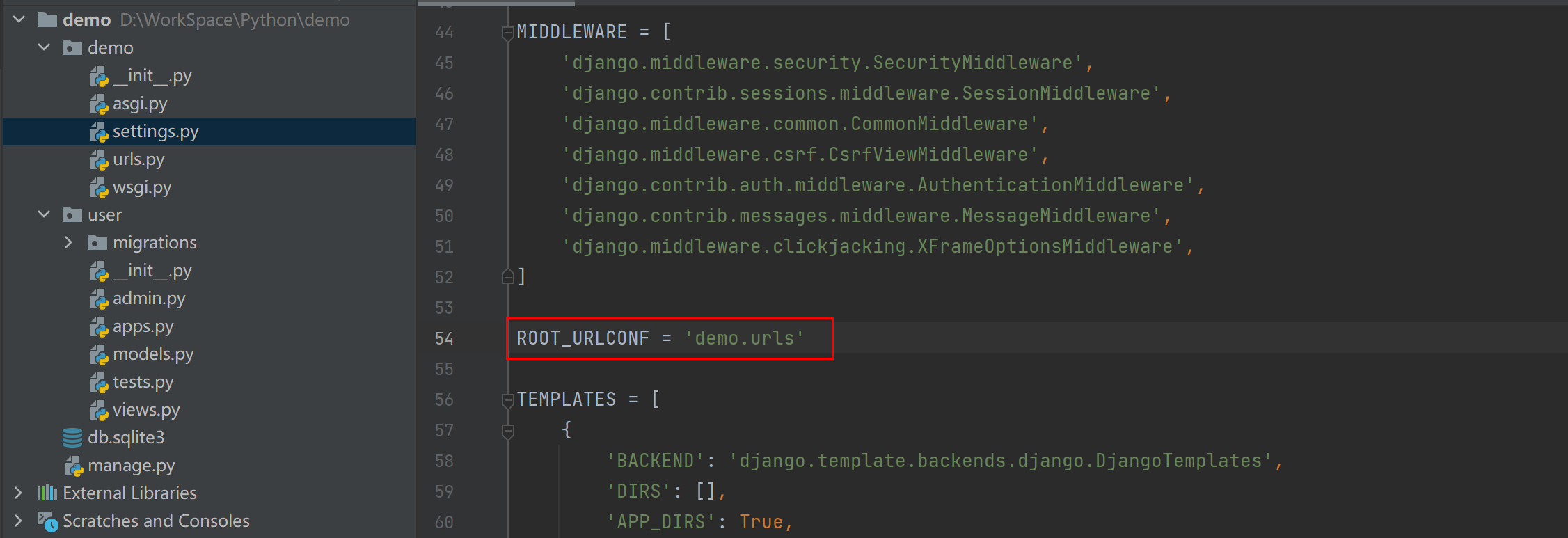1568x538 pixels.
Task: Click the AuthenticationMiddleware string on line 49
Action: 878,185
